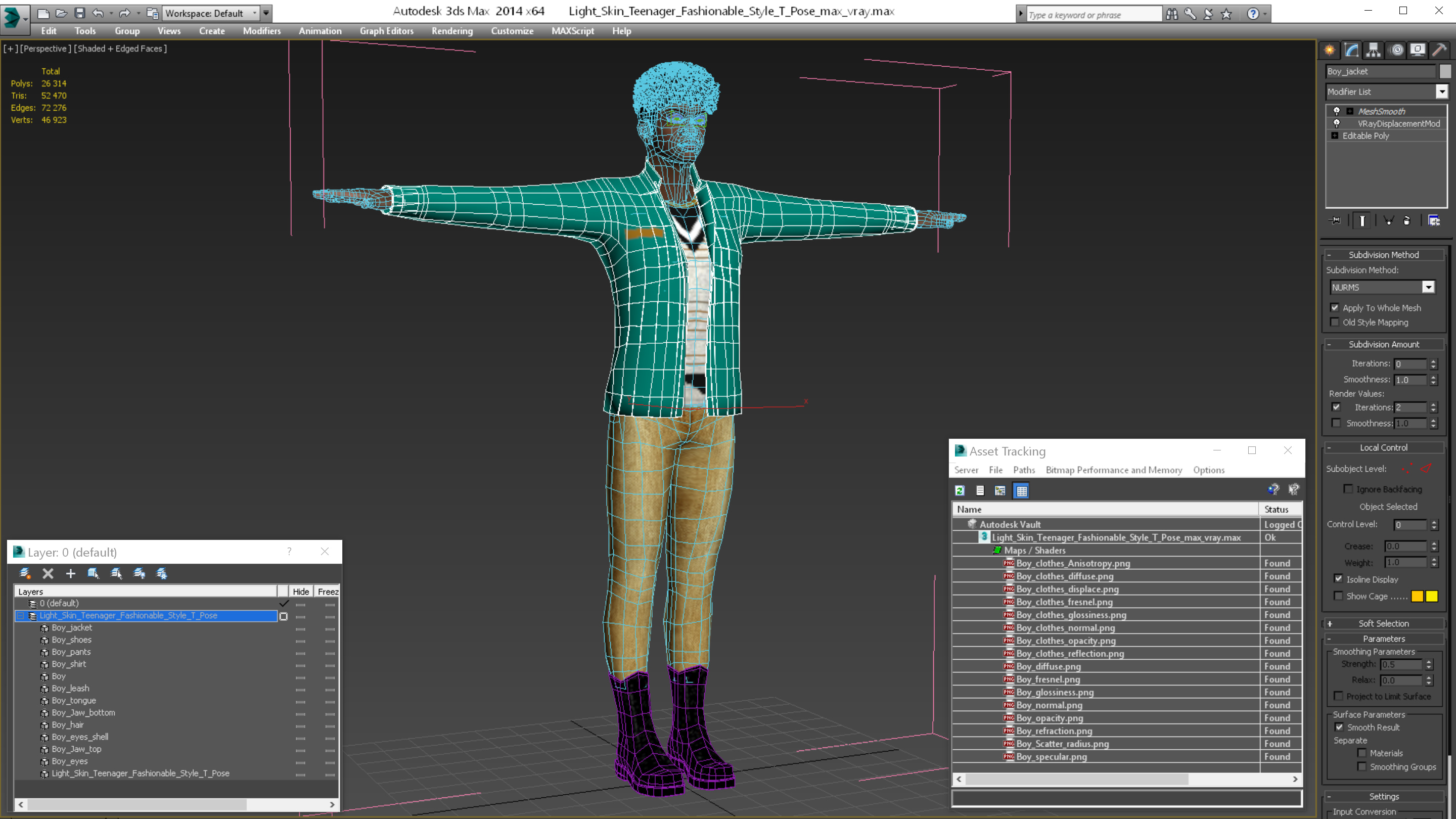The width and height of the screenshot is (1456, 819).
Task: Collapse Light_Skin_Teenager layer tree node
Action: (21, 616)
